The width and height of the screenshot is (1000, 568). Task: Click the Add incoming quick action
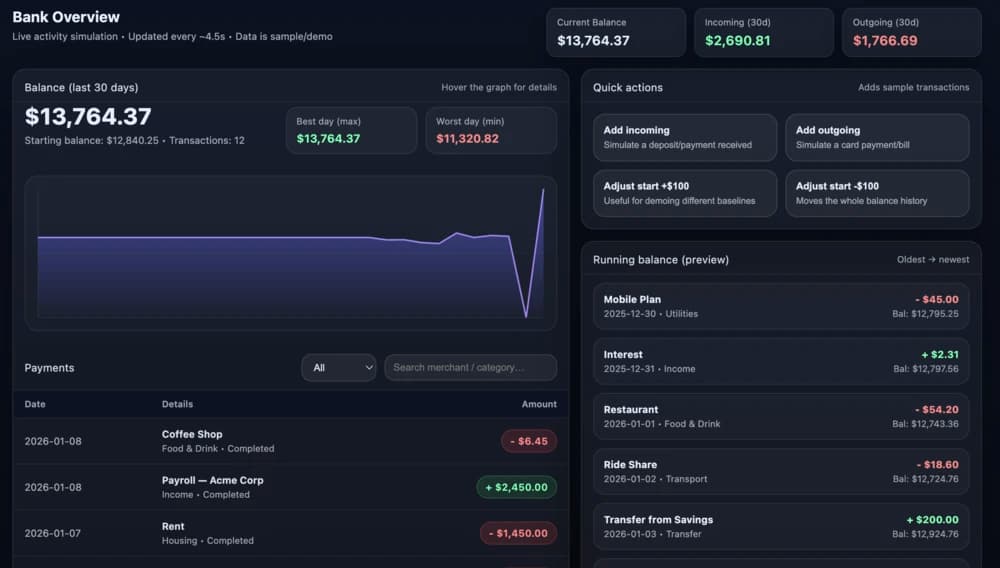(x=684, y=137)
